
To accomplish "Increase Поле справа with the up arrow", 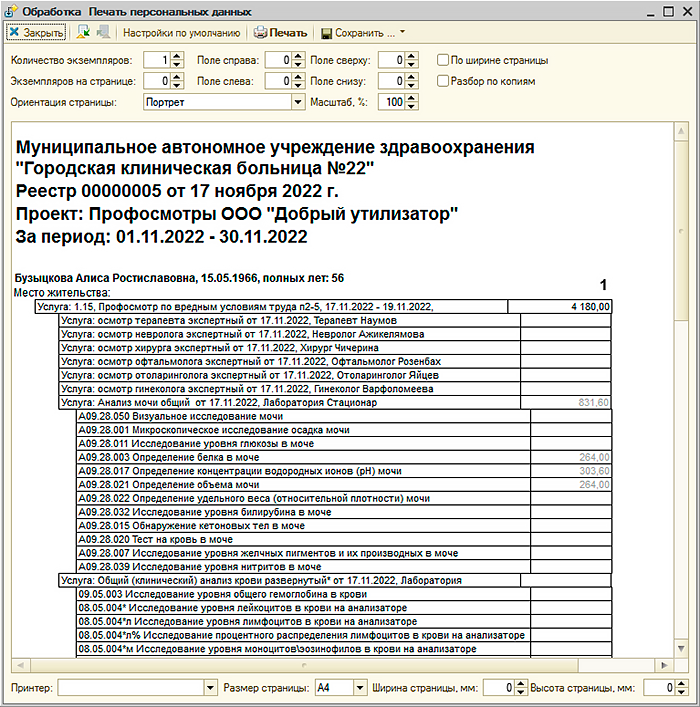I will click(297, 55).
